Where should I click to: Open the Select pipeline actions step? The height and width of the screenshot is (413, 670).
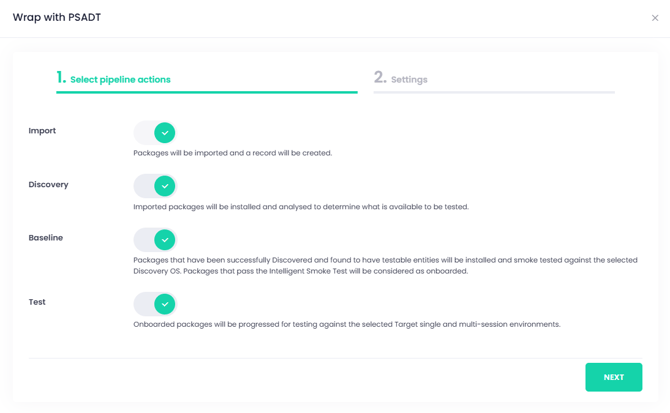120,79
